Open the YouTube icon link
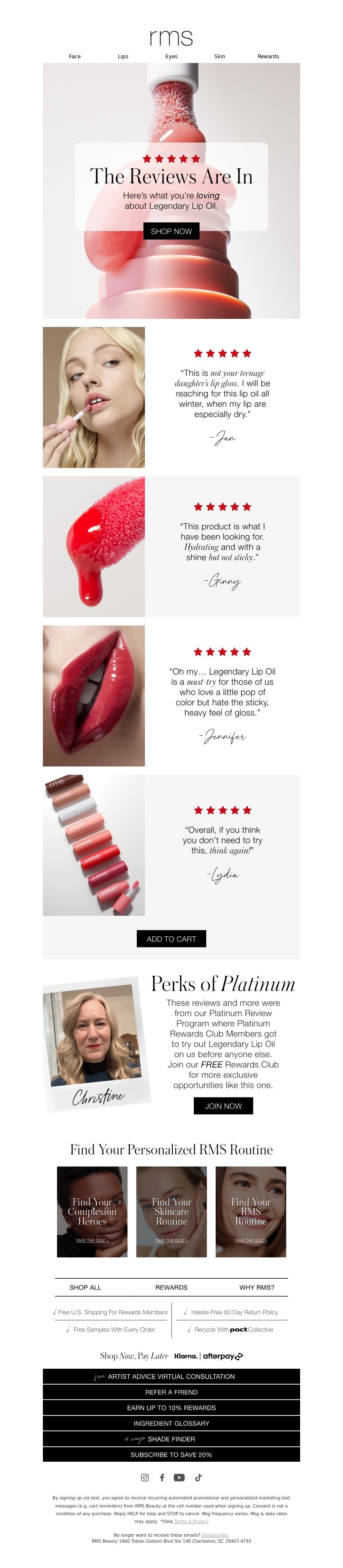343x1568 pixels. (179, 1477)
